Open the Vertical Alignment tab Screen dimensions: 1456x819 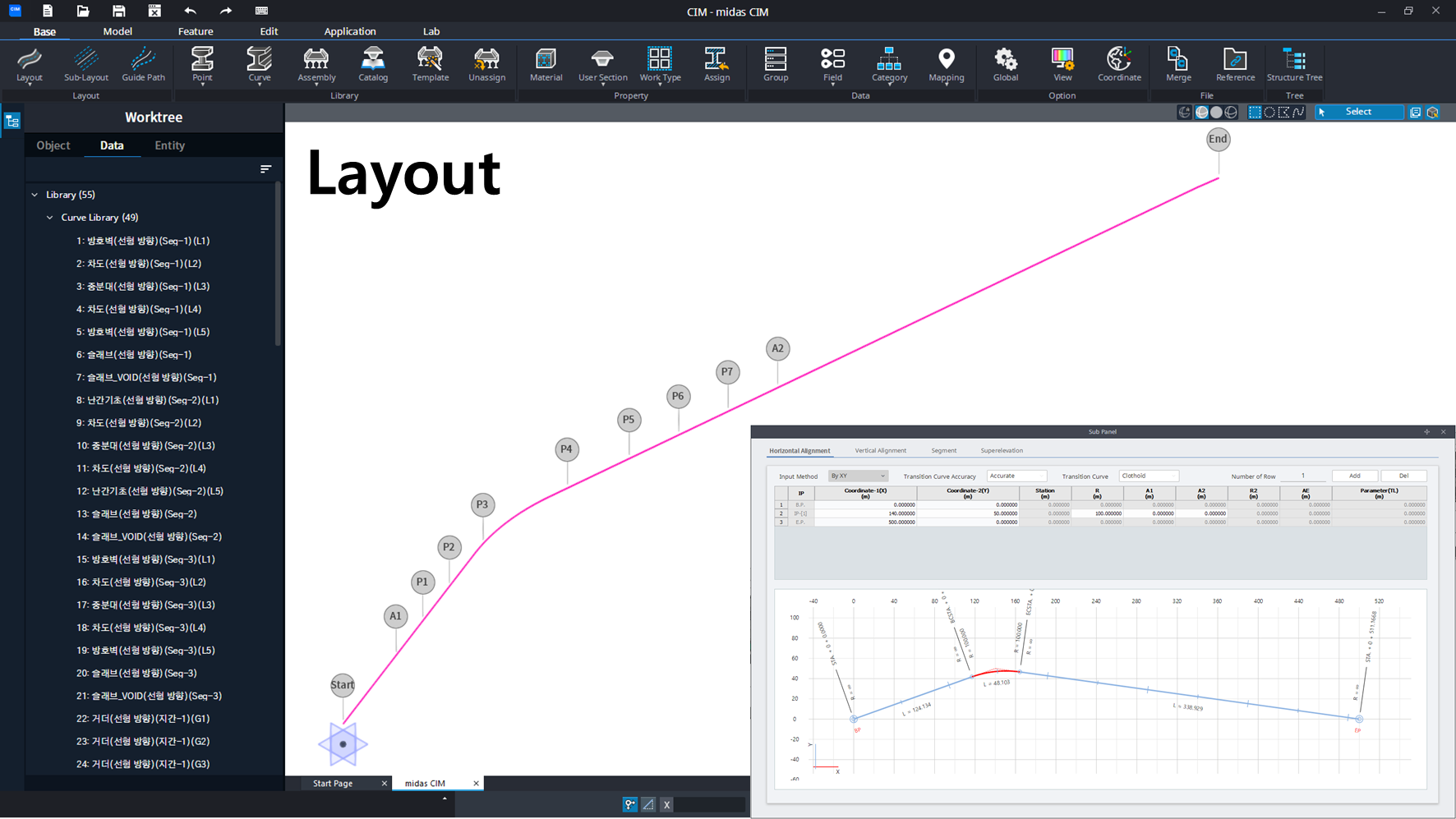click(x=880, y=450)
